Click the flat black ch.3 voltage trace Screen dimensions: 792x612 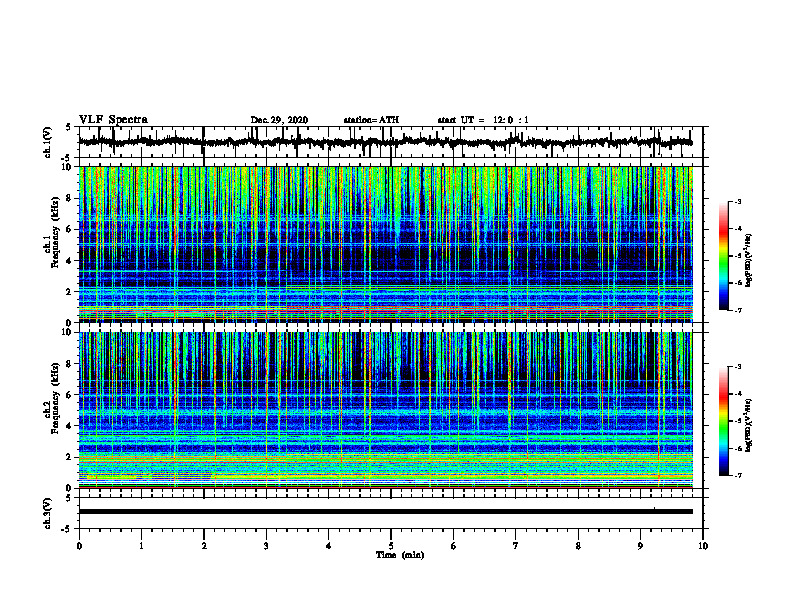385,512
